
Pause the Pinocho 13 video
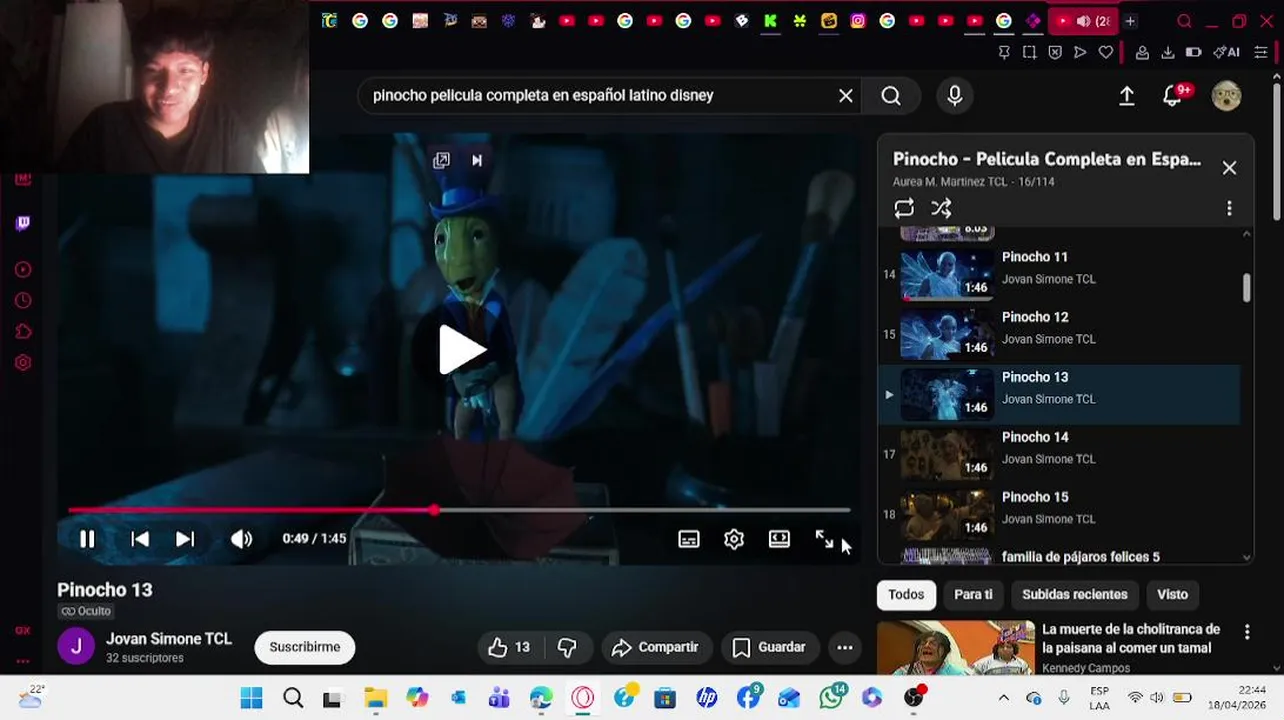(87, 539)
